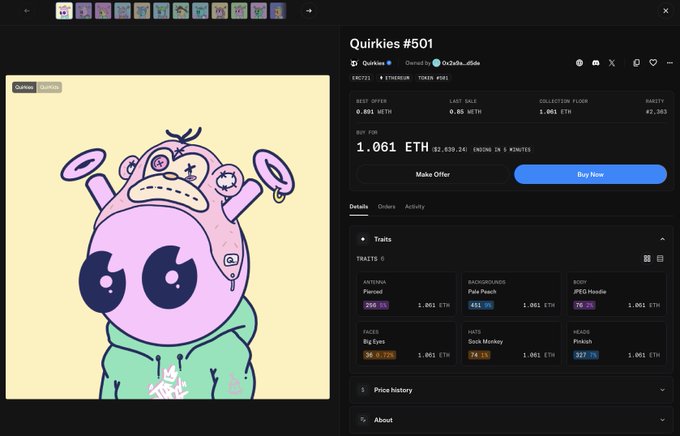
Task: Go to the previous item with the left arrow
Action: 27,11
